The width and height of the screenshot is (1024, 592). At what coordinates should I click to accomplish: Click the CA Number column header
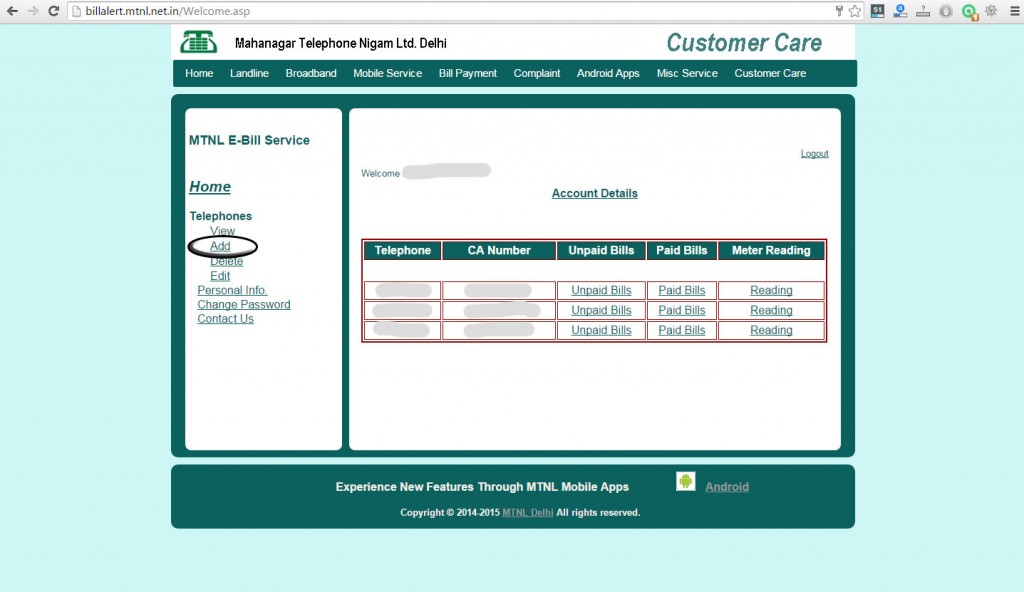pos(499,250)
